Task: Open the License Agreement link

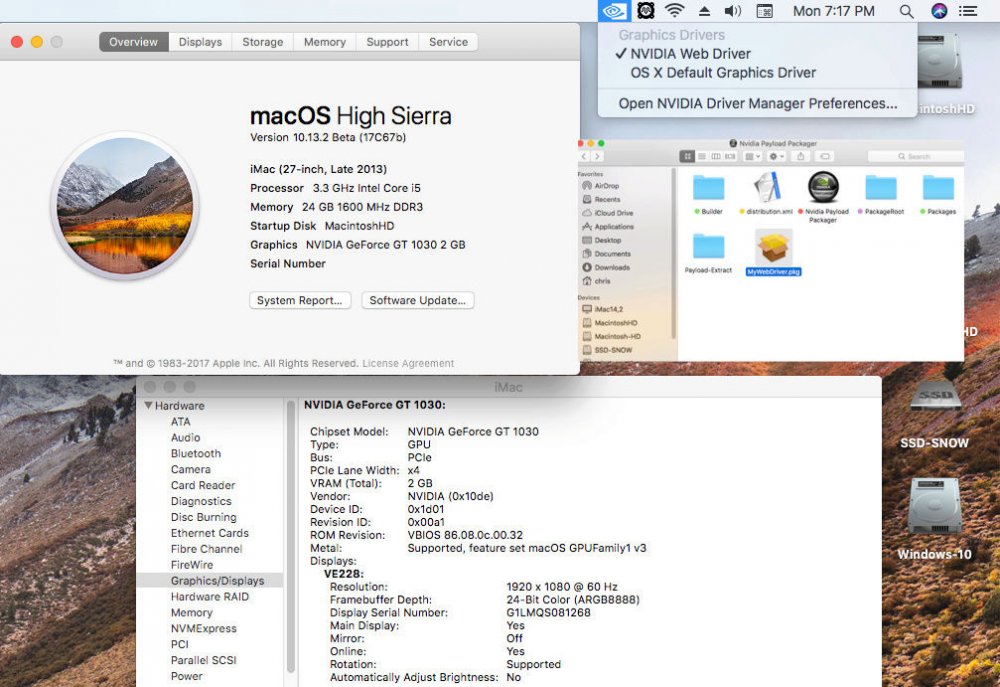Action: tap(408, 364)
